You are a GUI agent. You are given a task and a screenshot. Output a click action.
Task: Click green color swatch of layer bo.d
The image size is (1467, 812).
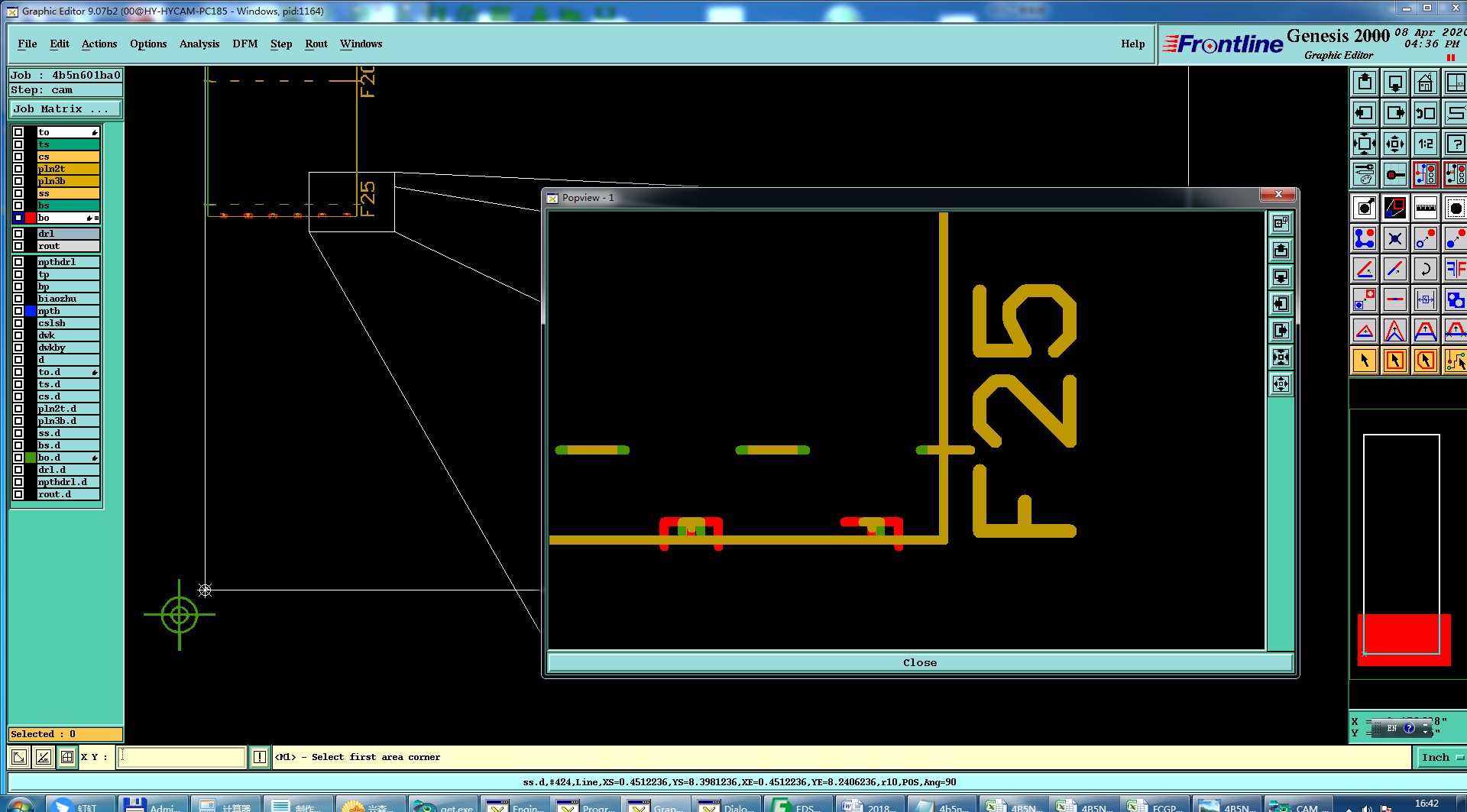tap(31, 458)
